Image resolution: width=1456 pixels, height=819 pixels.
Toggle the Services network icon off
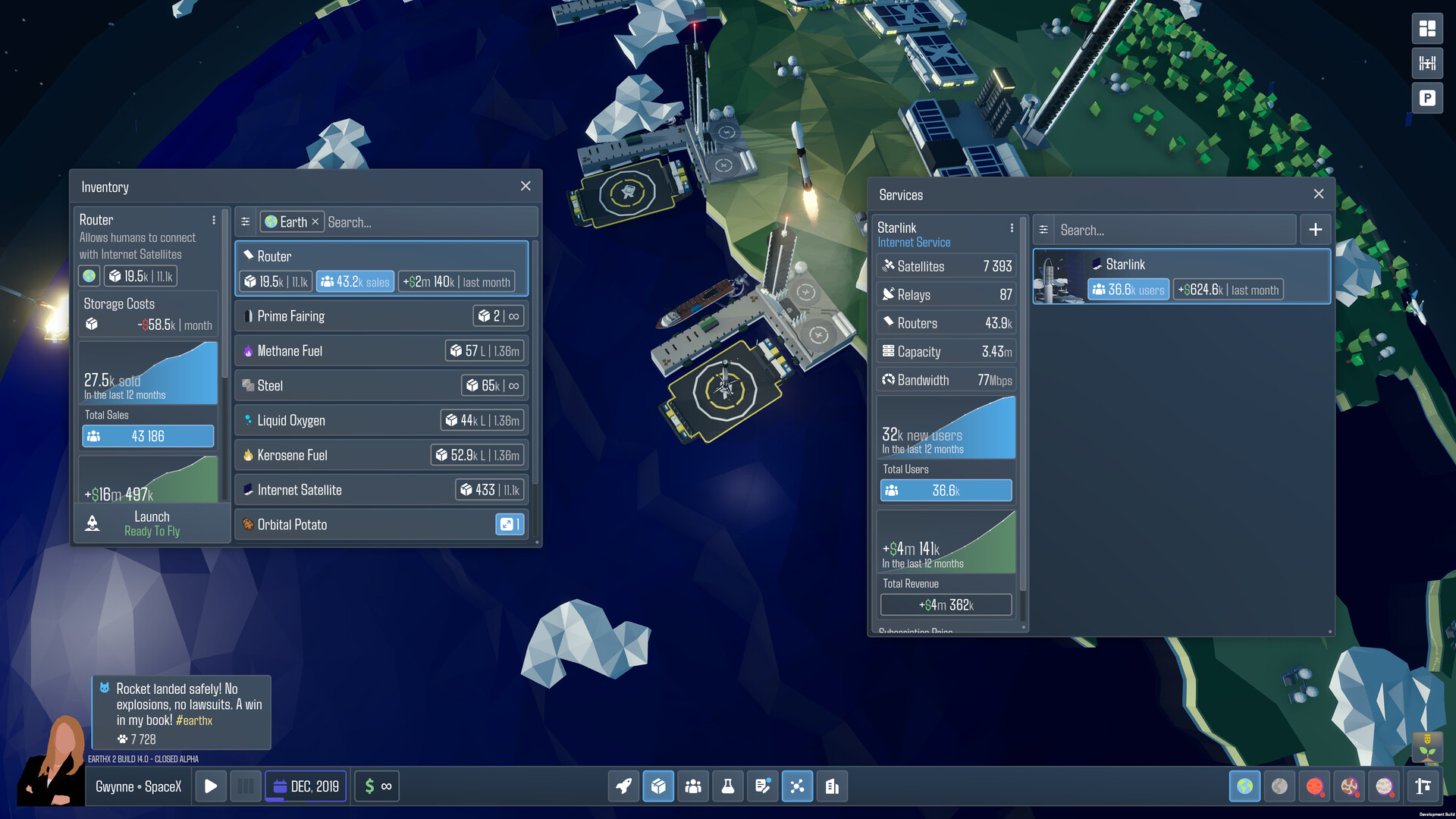pos(797,786)
